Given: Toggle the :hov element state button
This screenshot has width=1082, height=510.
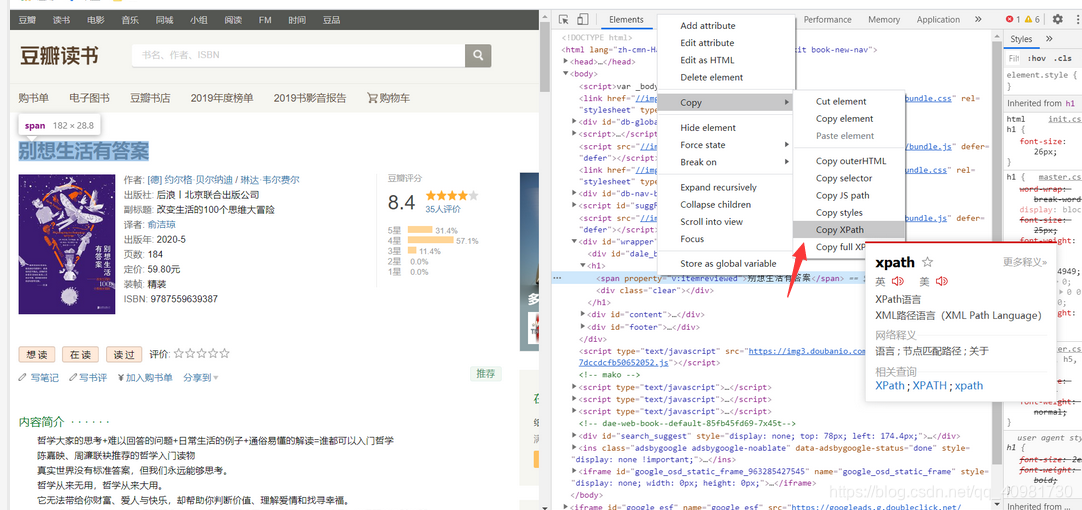Looking at the screenshot, I should 1036,58.
